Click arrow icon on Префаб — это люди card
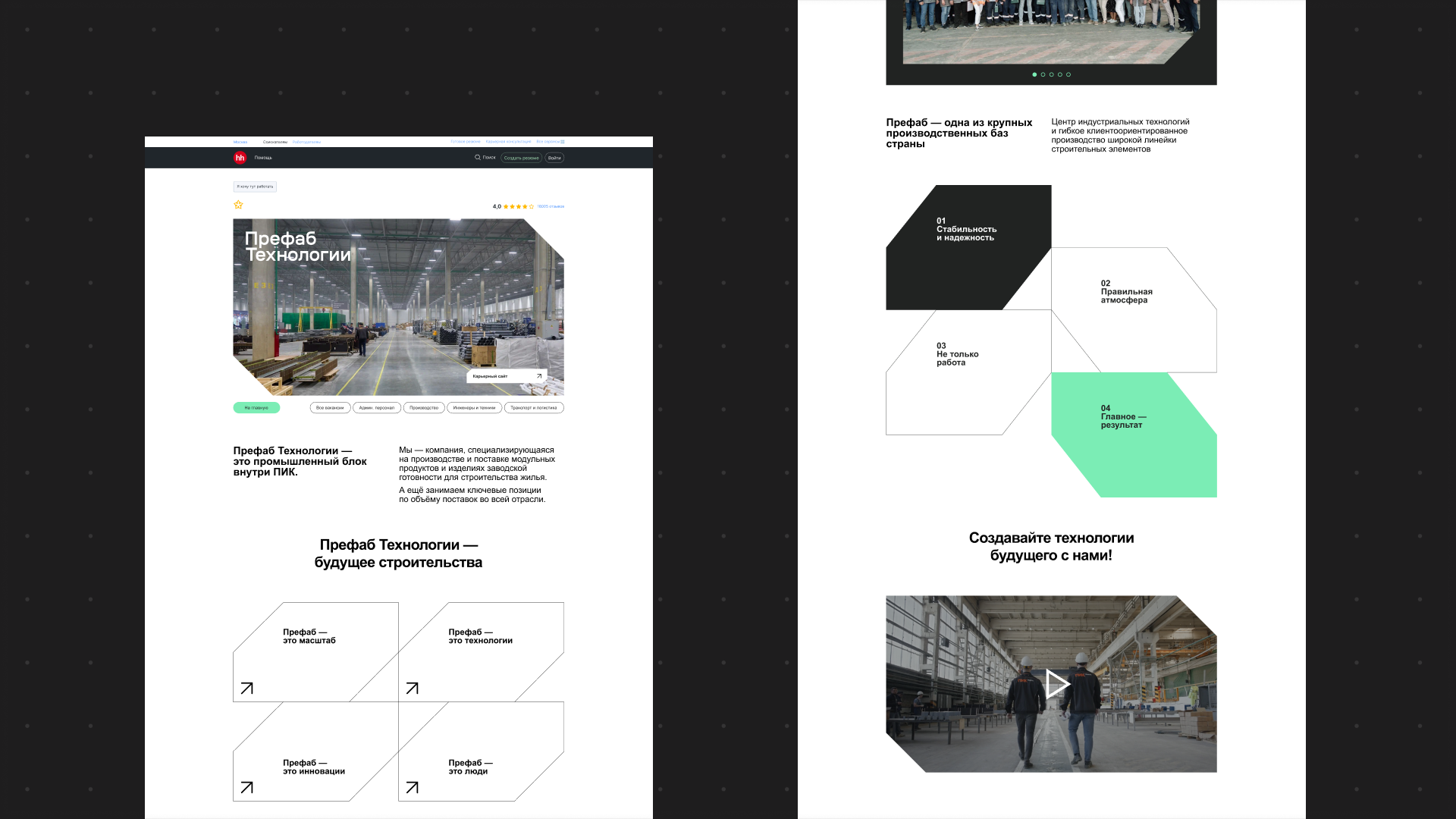Screen dimensions: 1456x819 (x=412, y=788)
